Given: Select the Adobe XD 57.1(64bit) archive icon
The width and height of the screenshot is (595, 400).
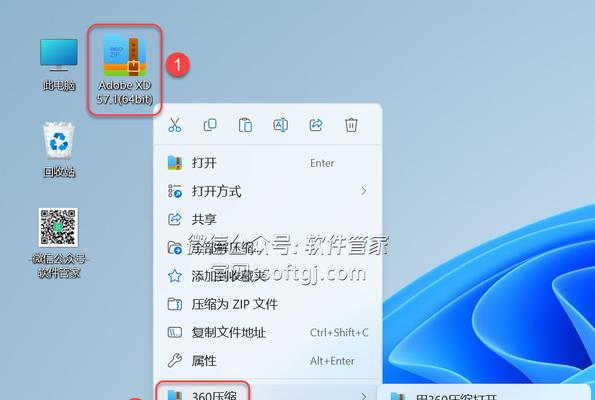Looking at the screenshot, I should tap(124, 69).
